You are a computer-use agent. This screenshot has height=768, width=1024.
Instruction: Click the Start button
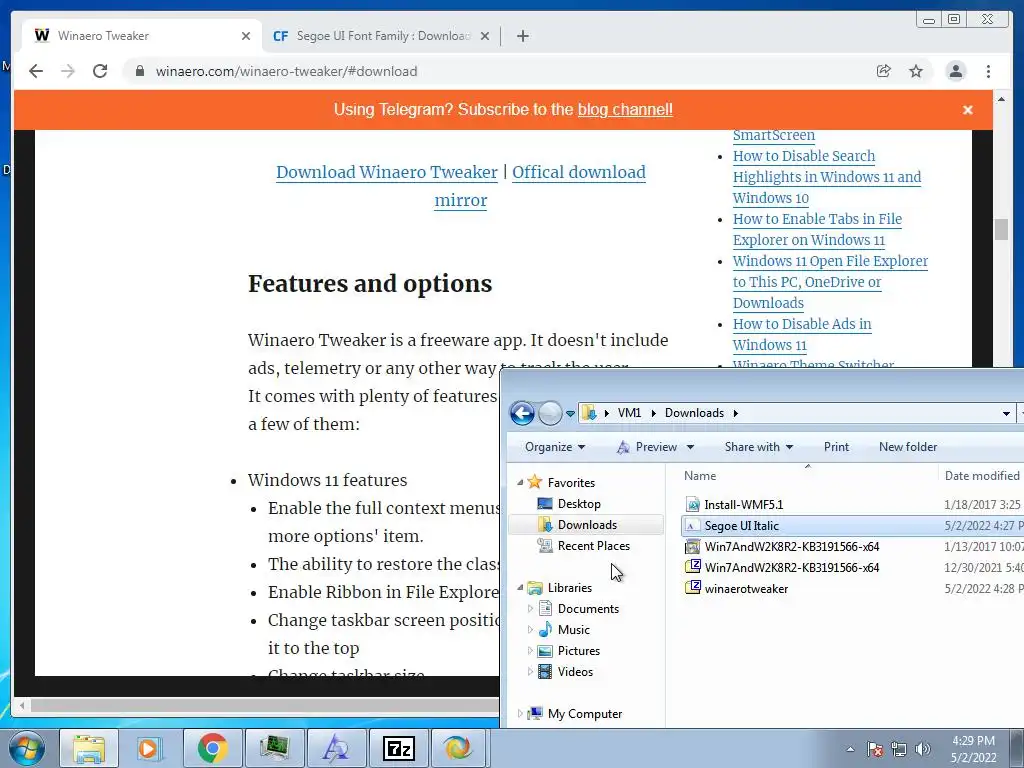point(26,748)
